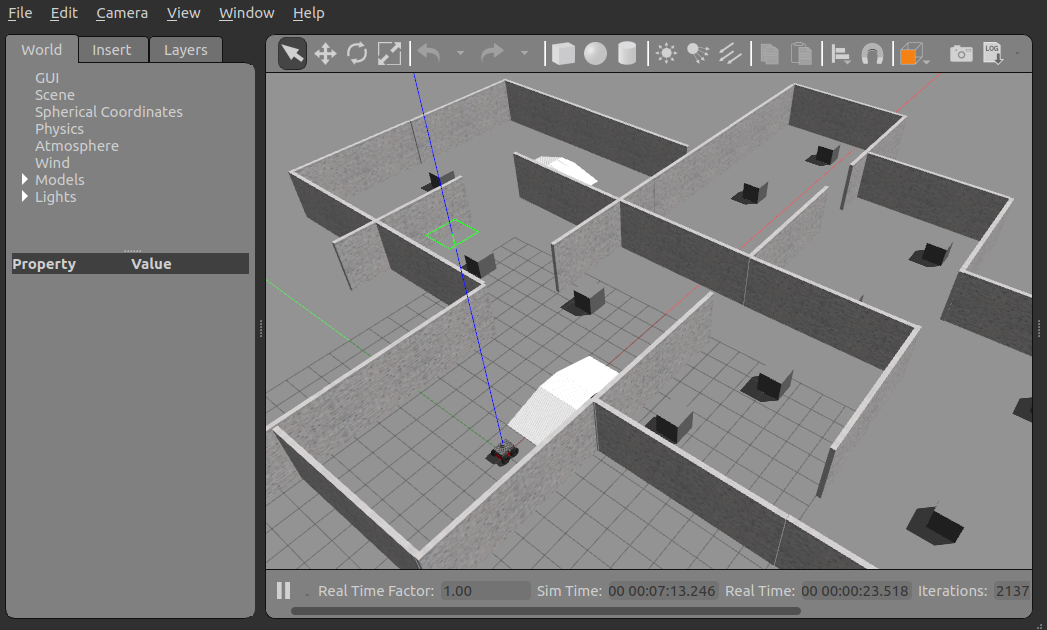1047x630 pixels.
Task: Select the Lights label in tree
Action: [55, 197]
